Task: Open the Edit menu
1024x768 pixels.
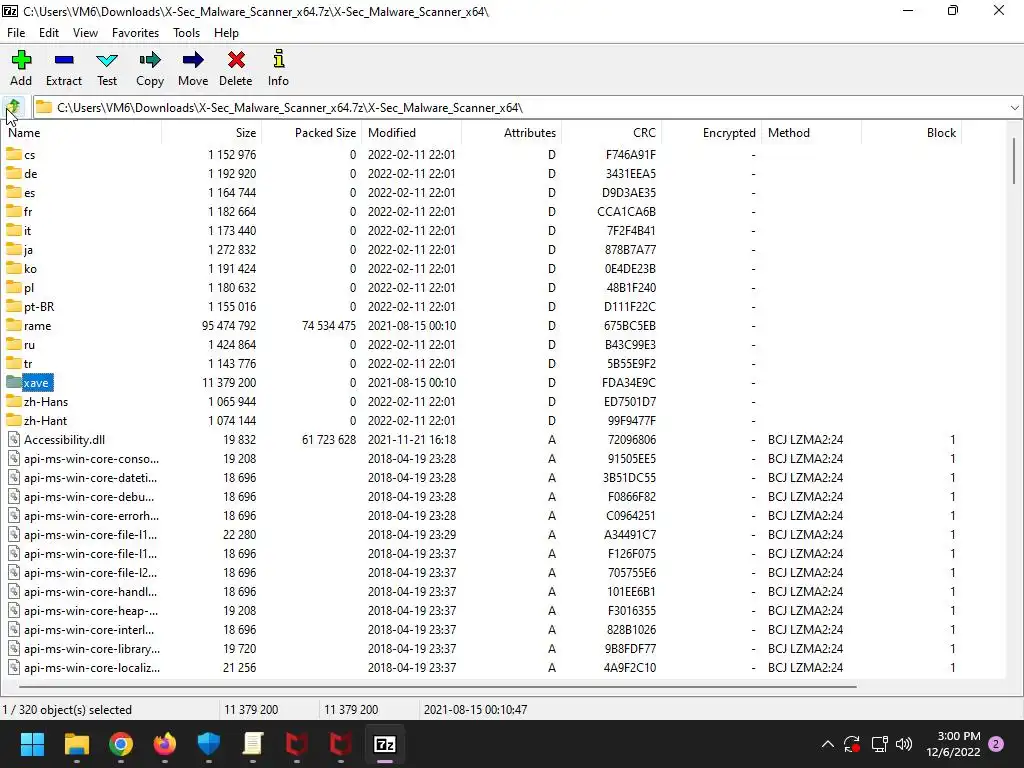Action: point(49,33)
